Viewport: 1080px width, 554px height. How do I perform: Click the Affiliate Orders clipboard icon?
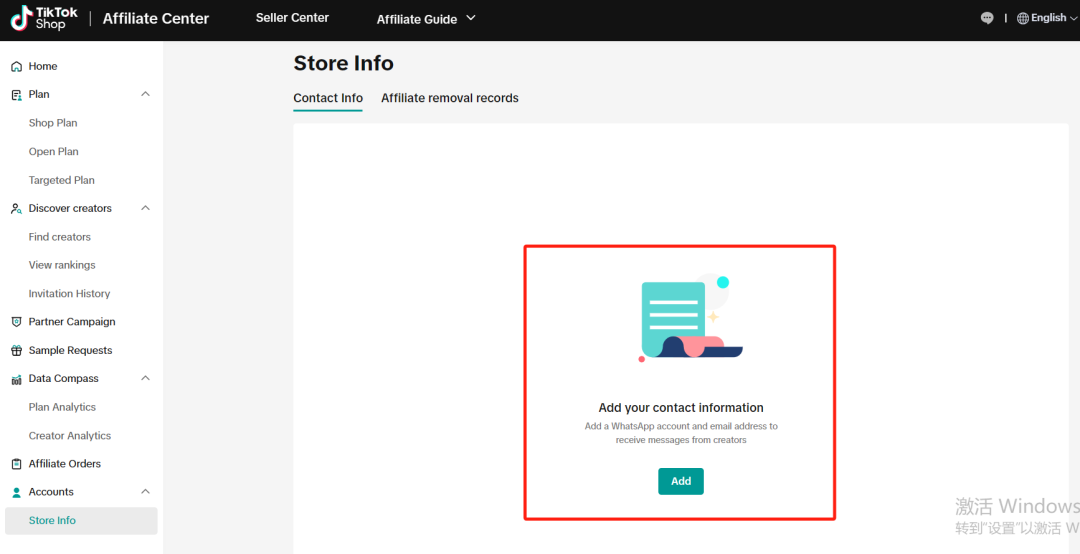[x=16, y=464]
